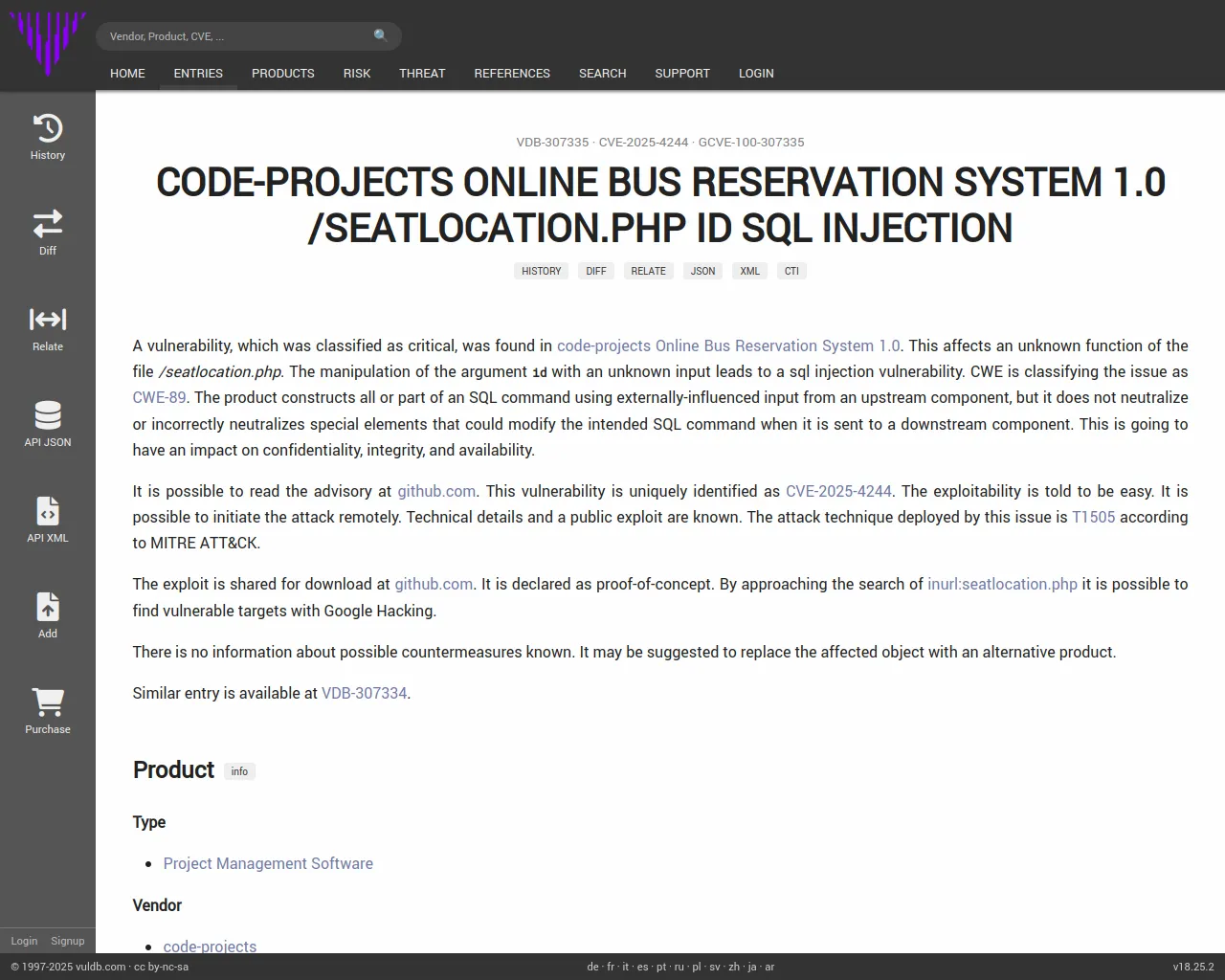Viewport: 1225px width, 980px height.
Task: Click the GCVE-100-307335 identifier text
Action: pyautogui.click(x=751, y=142)
